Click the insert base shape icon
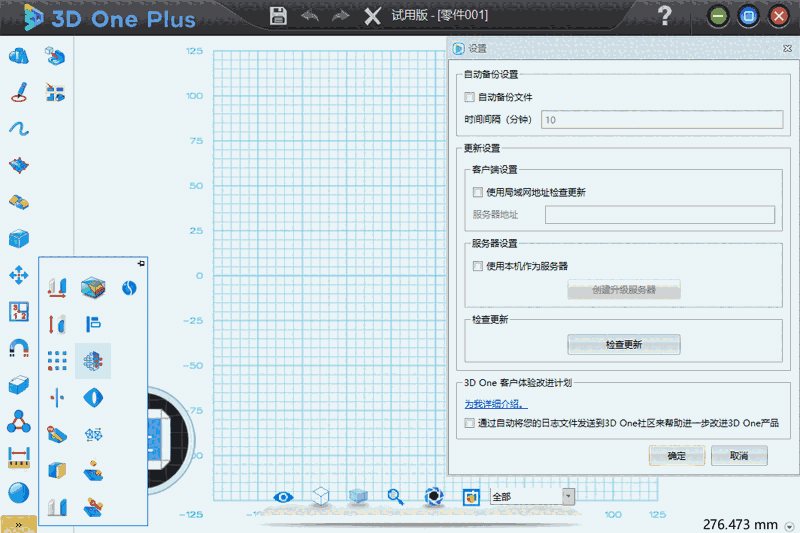 (55, 56)
